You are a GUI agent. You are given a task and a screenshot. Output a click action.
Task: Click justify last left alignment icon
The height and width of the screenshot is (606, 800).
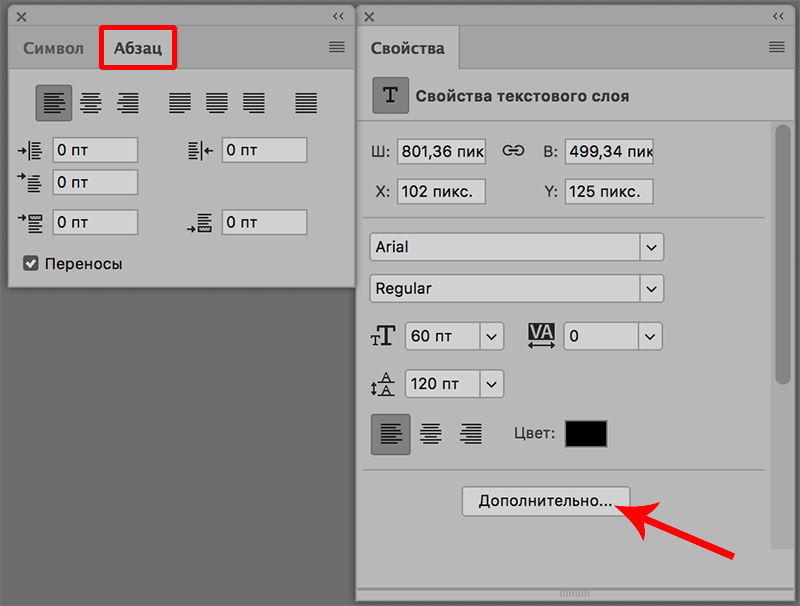click(x=180, y=102)
